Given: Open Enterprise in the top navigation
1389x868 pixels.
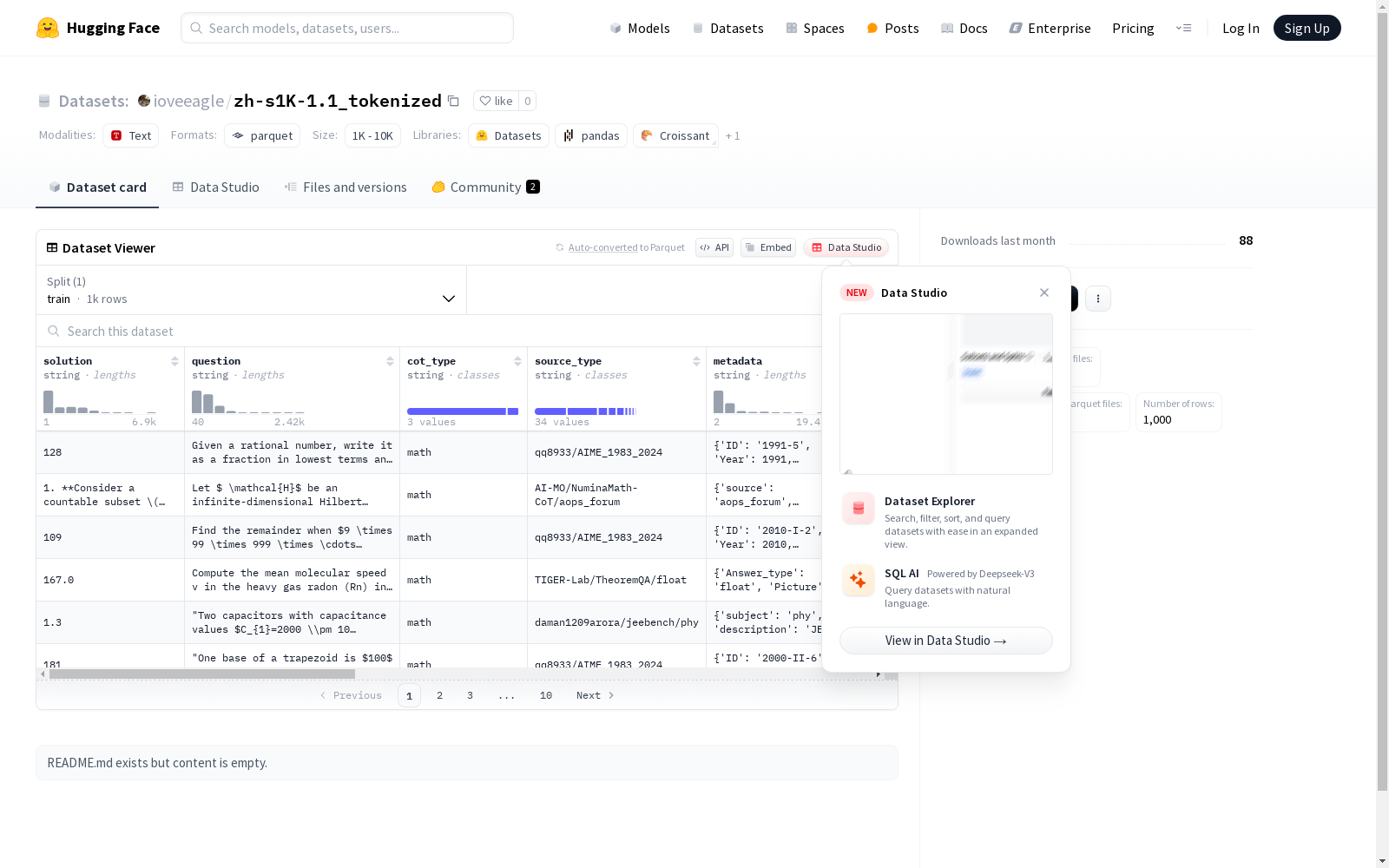Looking at the screenshot, I should (x=1050, y=28).
